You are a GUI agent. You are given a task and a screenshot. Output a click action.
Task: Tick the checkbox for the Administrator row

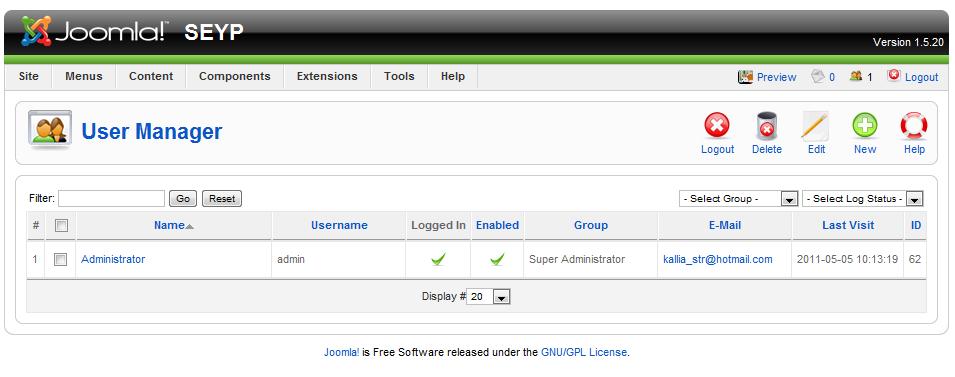pyautogui.click(x=60, y=259)
